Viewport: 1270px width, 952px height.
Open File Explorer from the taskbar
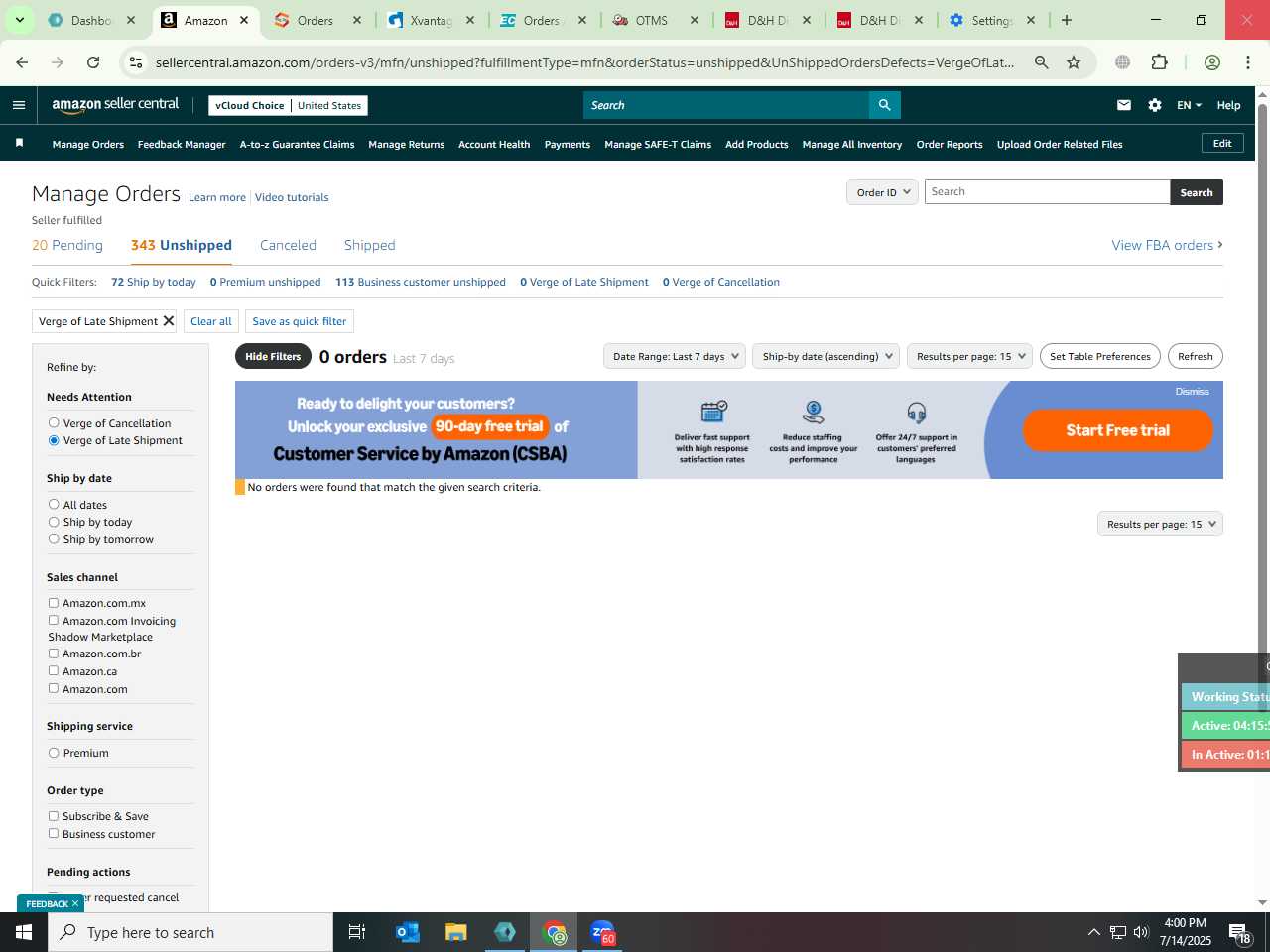click(x=456, y=932)
